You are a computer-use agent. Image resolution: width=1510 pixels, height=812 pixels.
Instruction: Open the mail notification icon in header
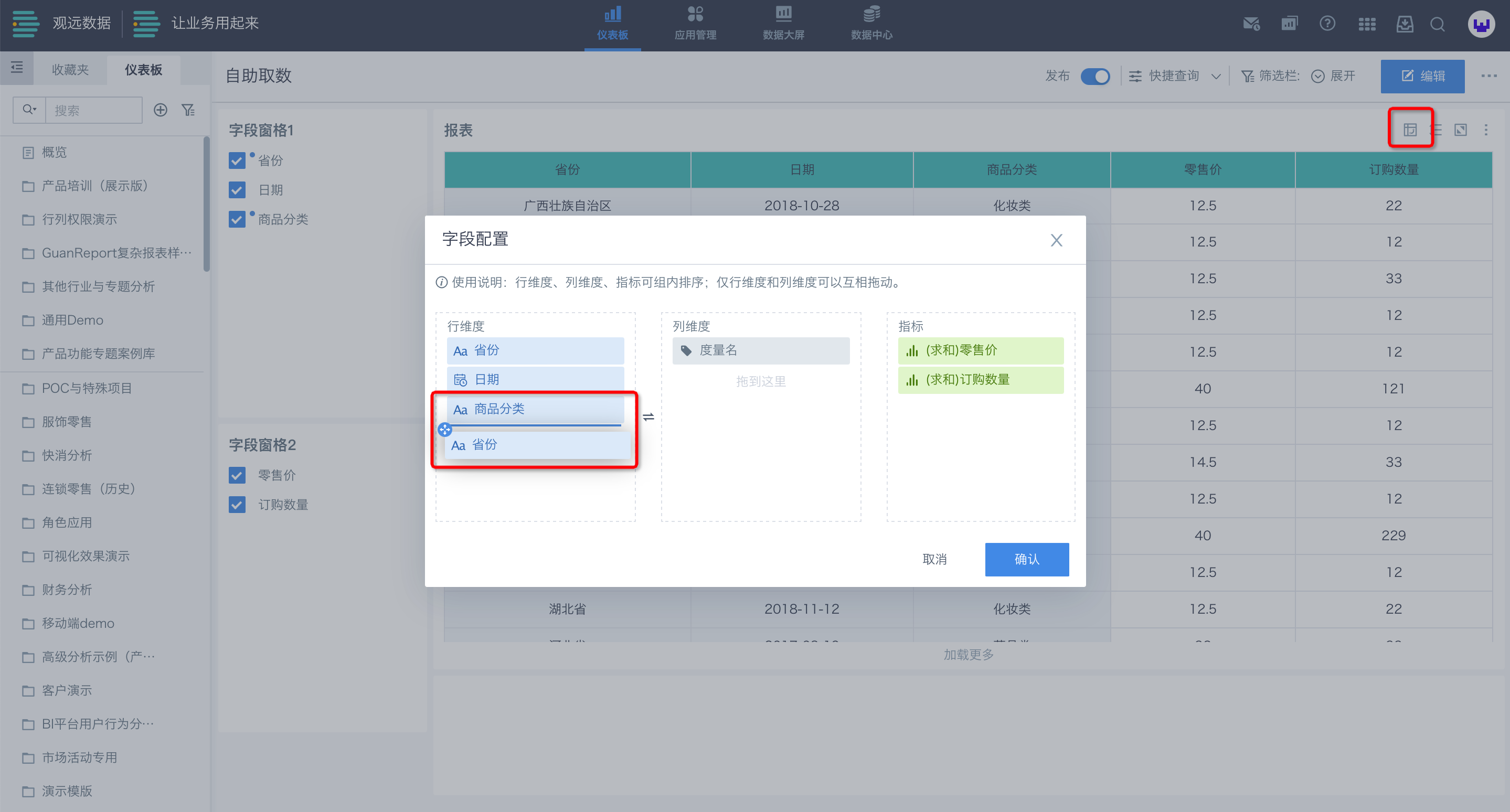1250,25
